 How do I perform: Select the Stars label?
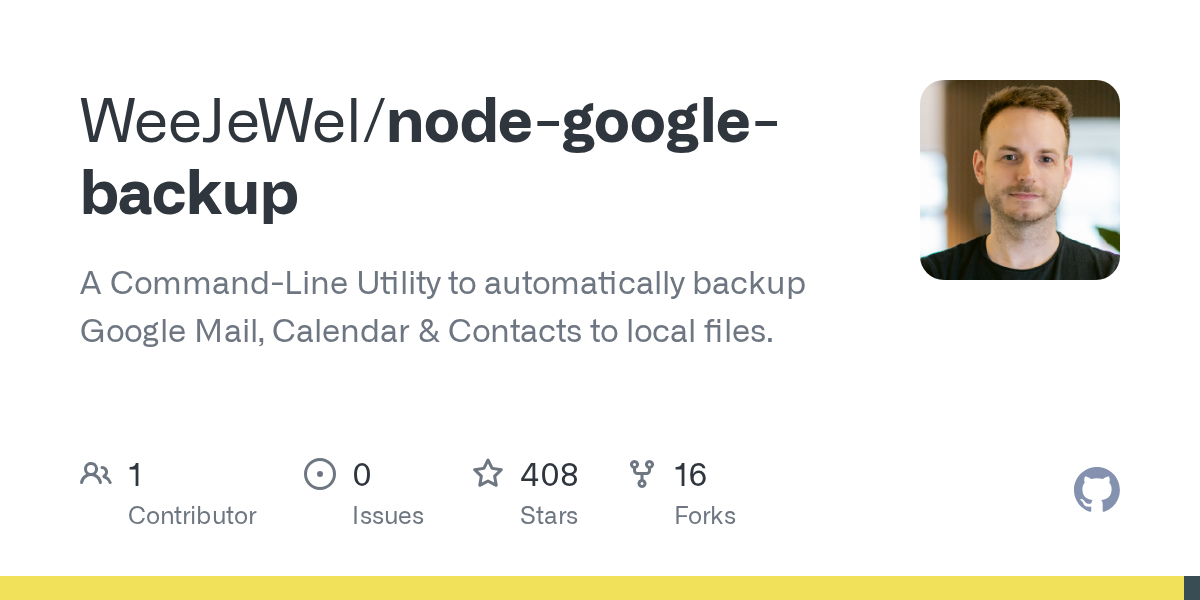tap(548, 516)
